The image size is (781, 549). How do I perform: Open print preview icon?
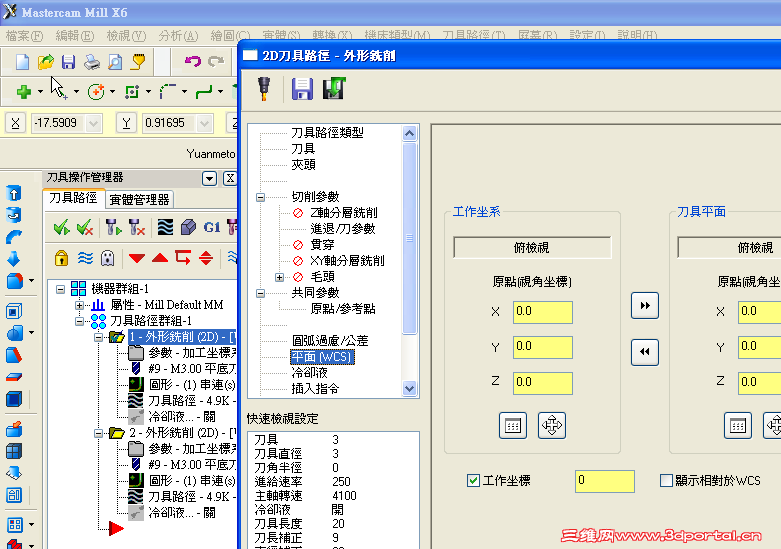pyautogui.click(x=115, y=62)
